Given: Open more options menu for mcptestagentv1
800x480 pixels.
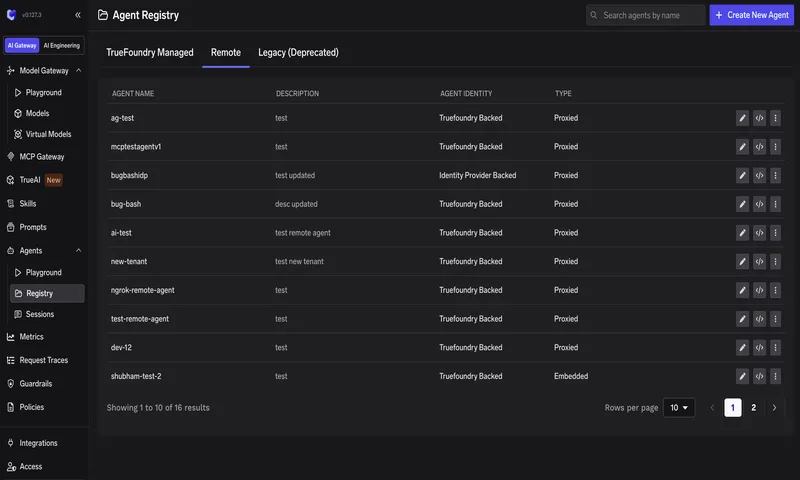Looking at the screenshot, I should click(x=776, y=147).
